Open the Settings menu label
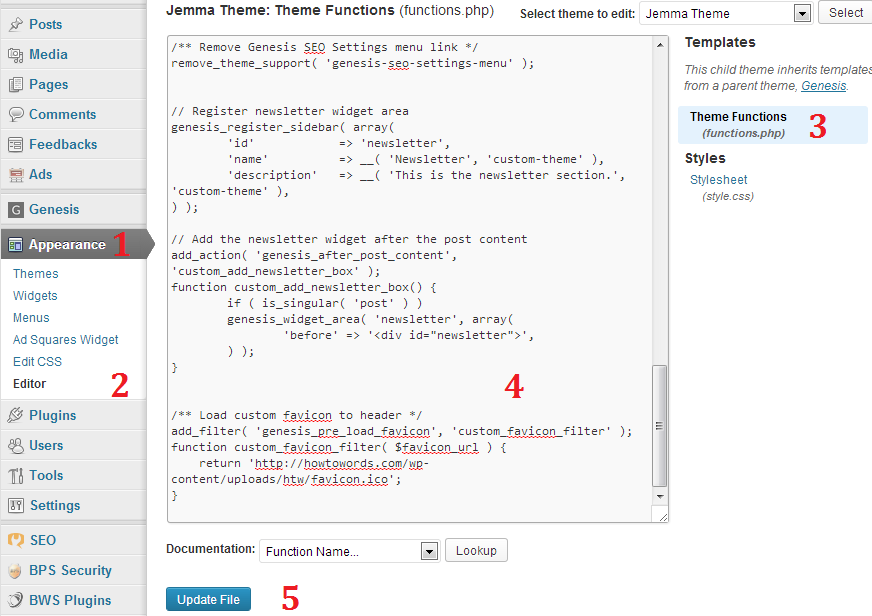This screenshot has height=616, width=872. tap(55, 505)
